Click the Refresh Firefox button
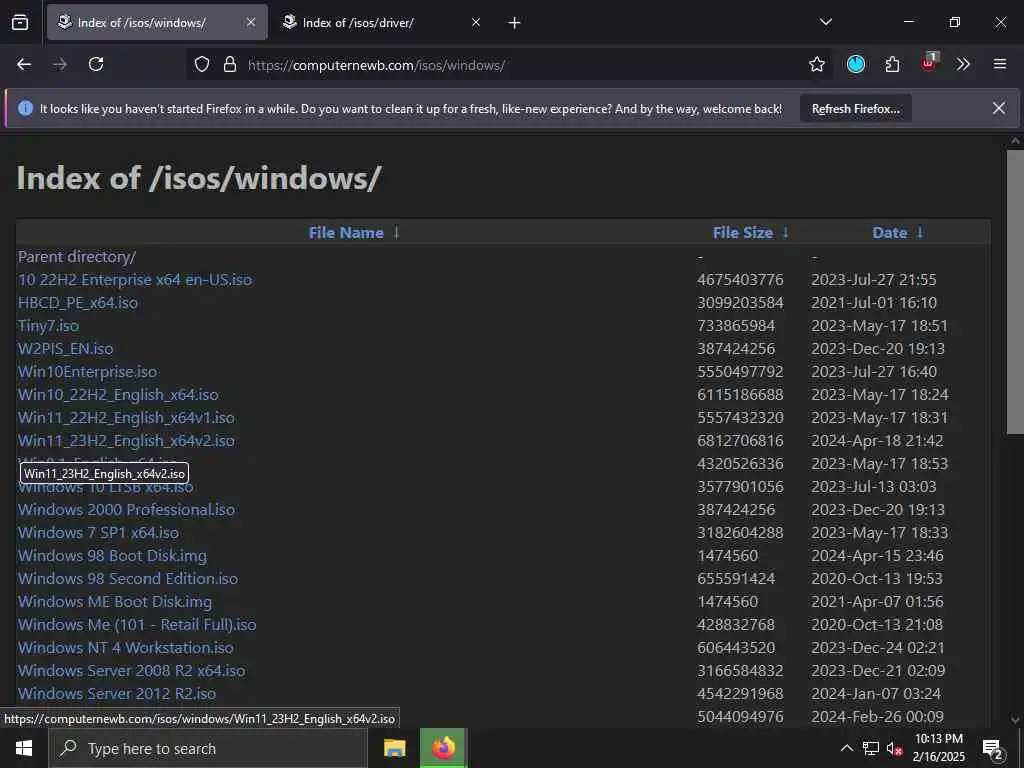This screenshot has height=768, width=1024. point(856,108)
